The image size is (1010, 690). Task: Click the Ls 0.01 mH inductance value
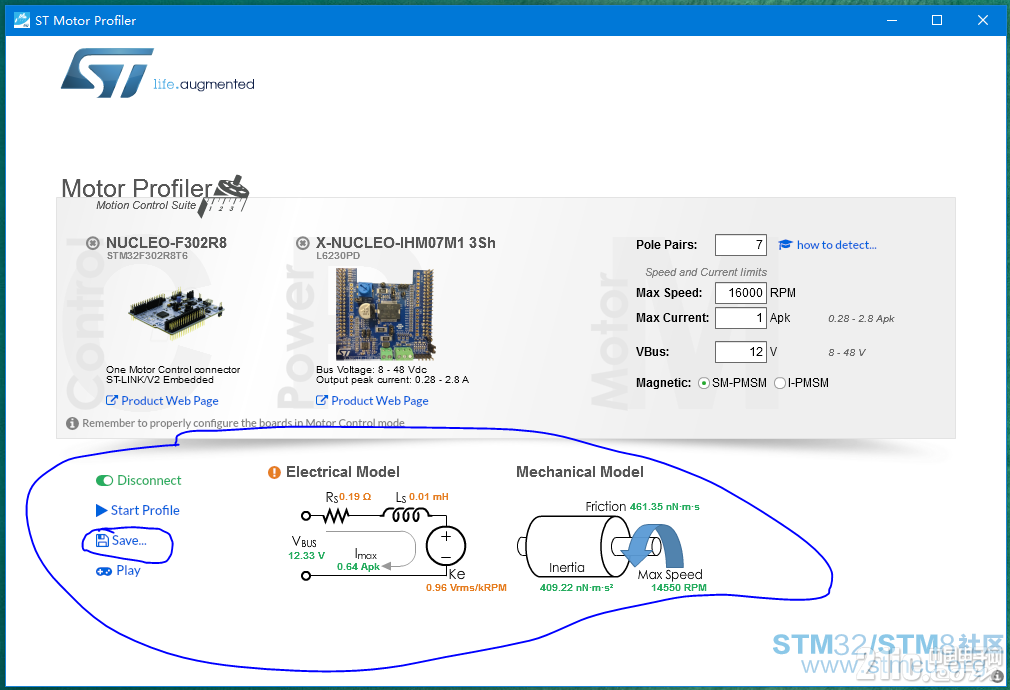(x=429, y=497)
